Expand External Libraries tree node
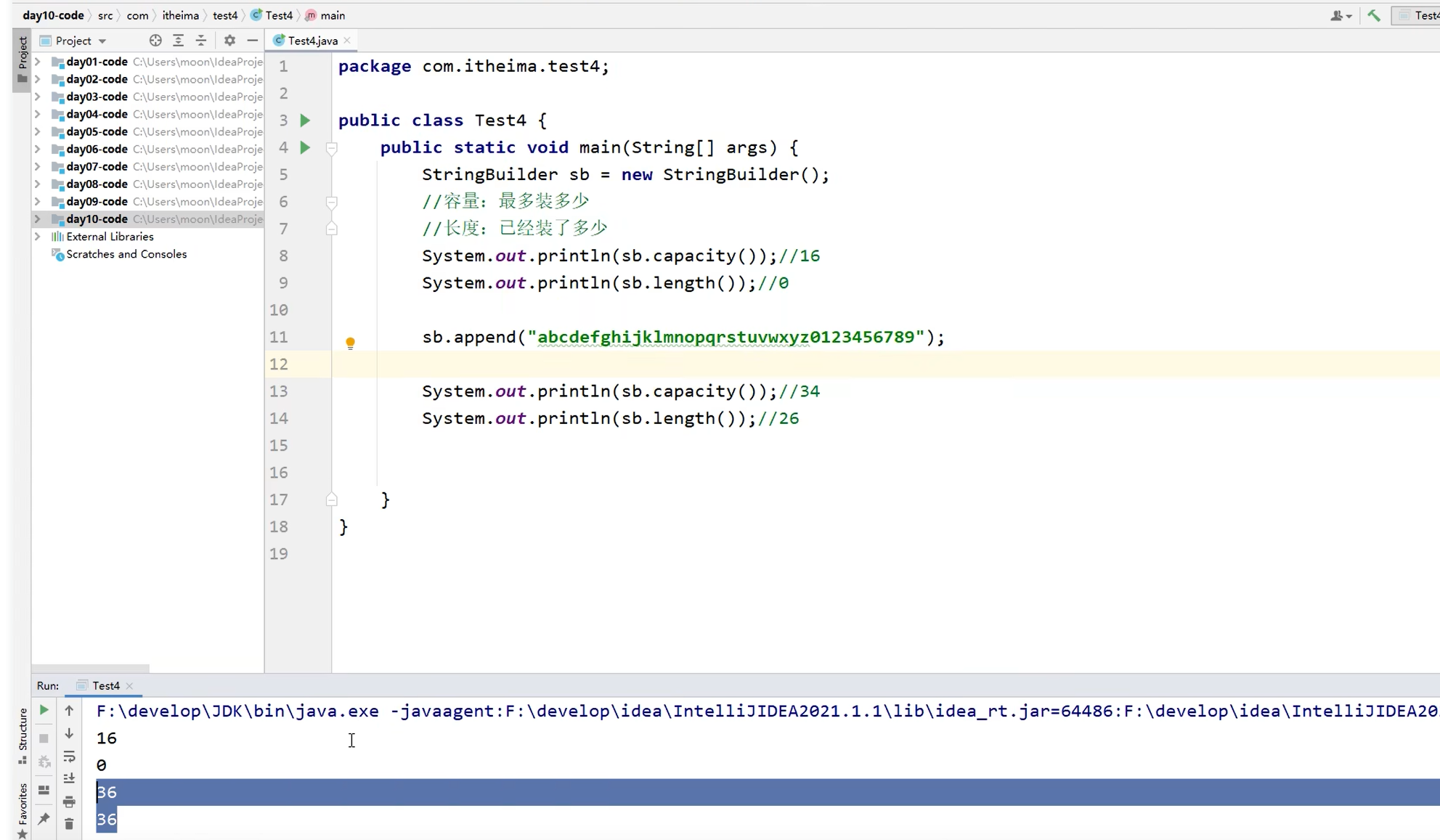This screenshot has width=1440, height=840. (x=38, y=237)
